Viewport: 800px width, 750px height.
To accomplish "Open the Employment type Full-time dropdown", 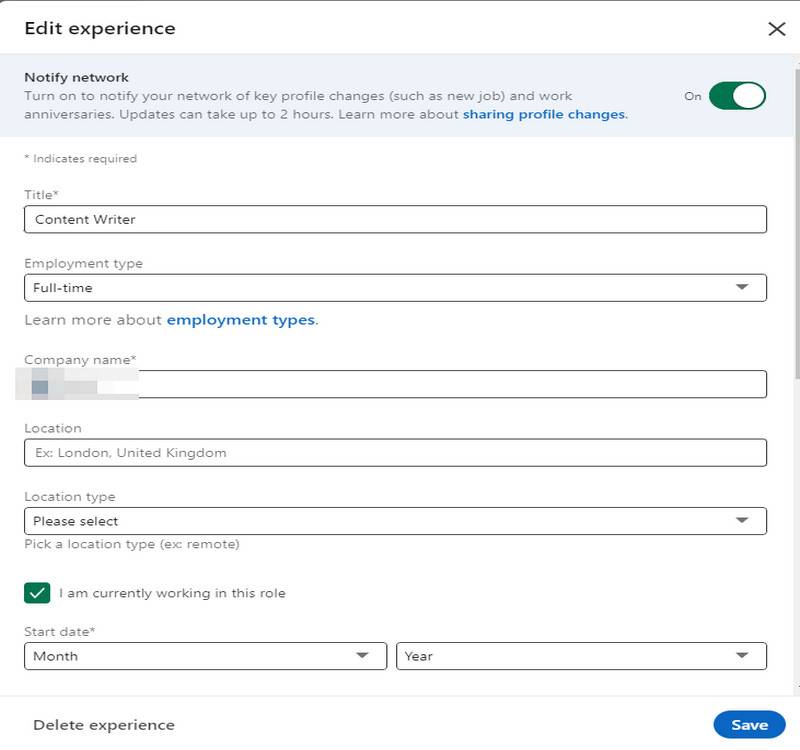I will point(395,288).
